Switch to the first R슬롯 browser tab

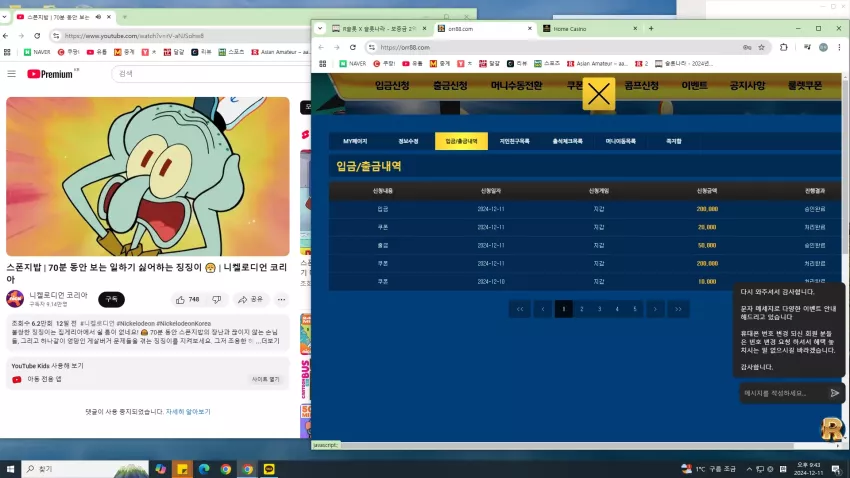379,29
